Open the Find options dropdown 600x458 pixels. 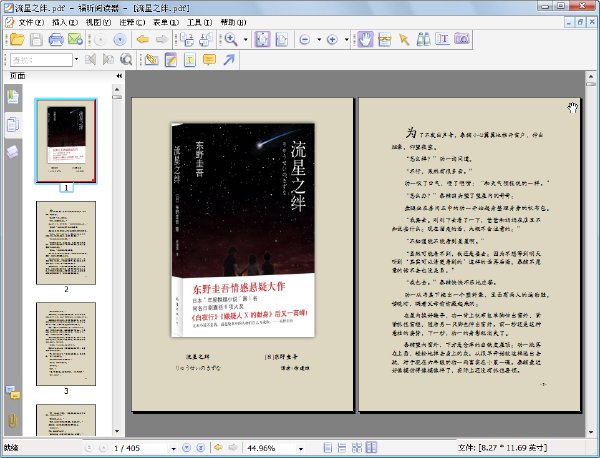click(76, 59)
